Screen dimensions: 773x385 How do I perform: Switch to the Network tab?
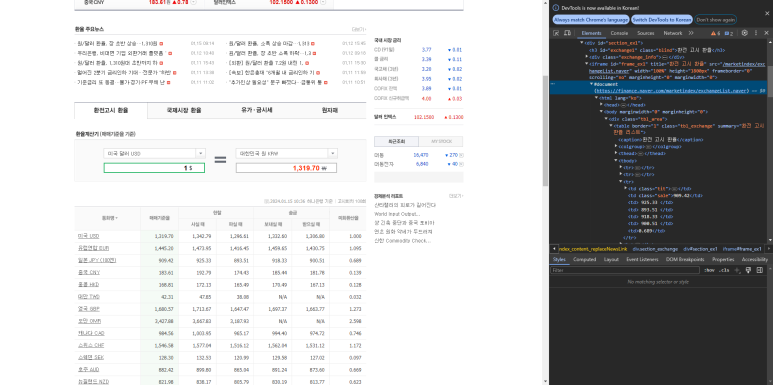tap(672, 33)
